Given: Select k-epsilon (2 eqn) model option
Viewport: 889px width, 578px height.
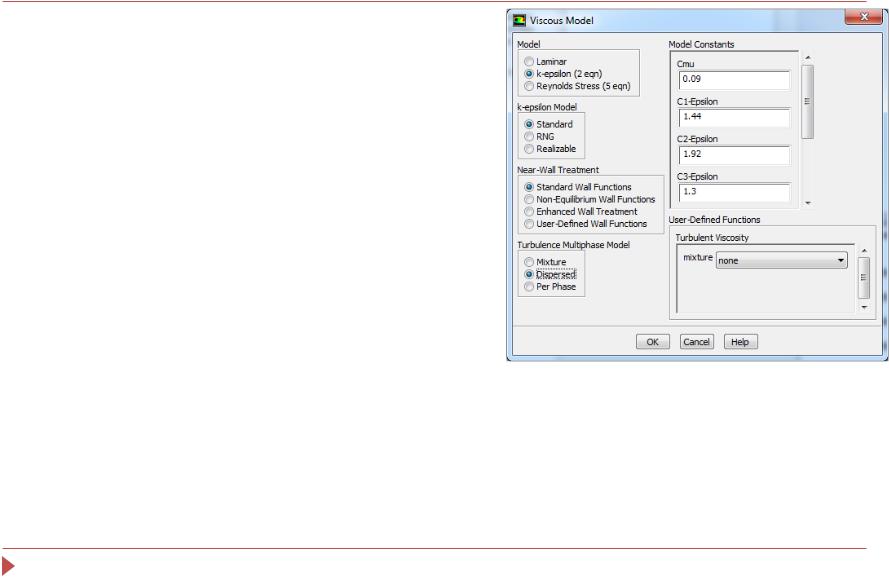Looking at the screenshot, I should pyautogui.click(x=529, y=74).
